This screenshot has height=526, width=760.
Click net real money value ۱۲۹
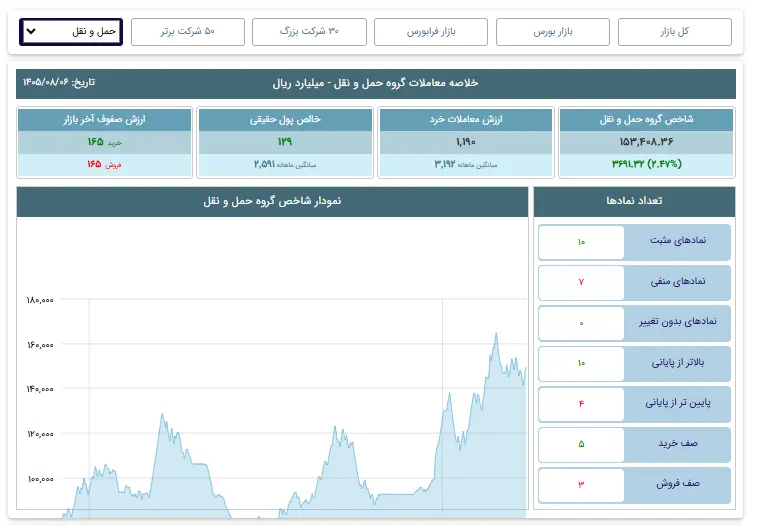click(x=285, y=142)
